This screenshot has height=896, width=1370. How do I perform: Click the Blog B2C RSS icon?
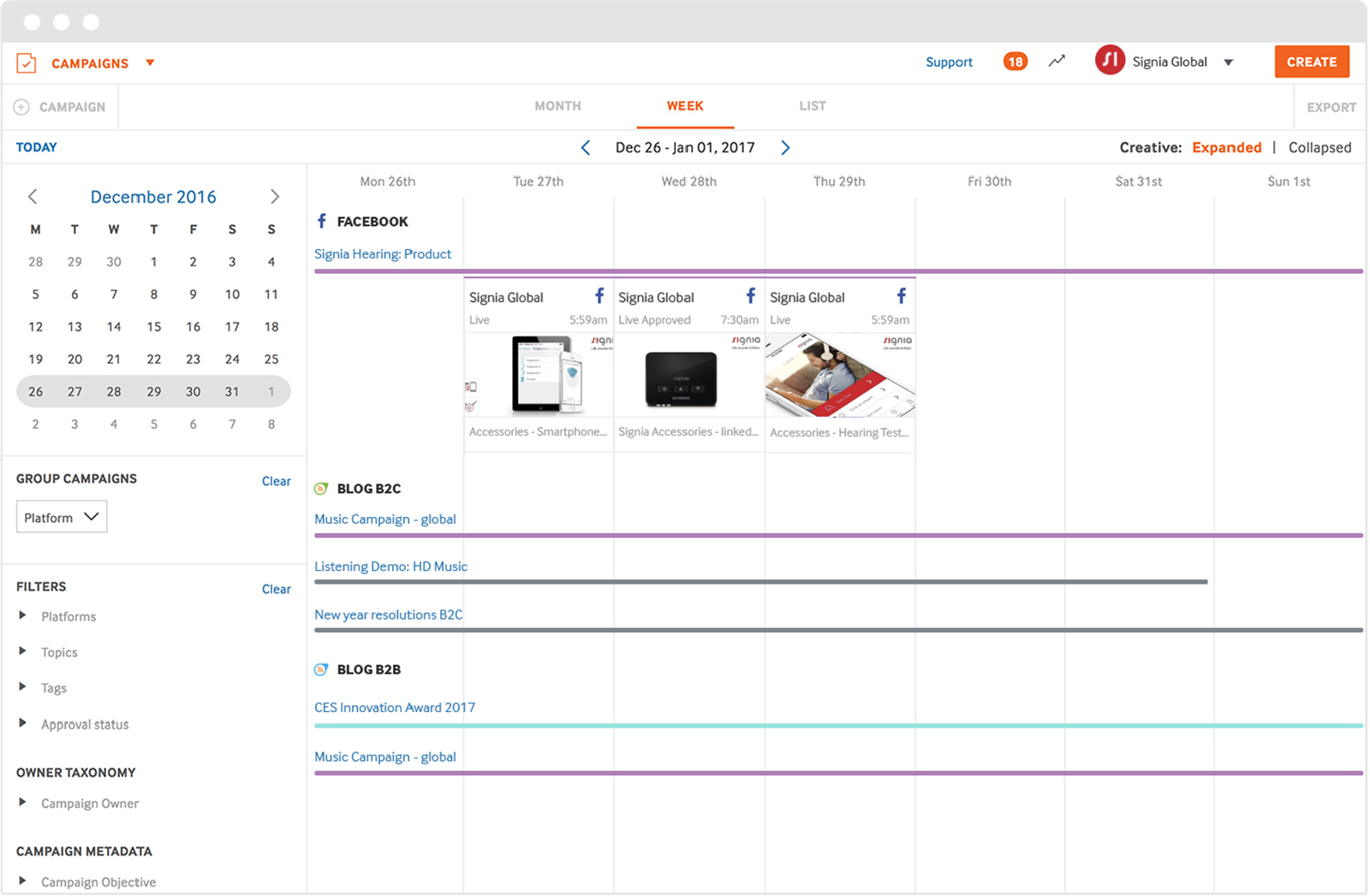coord(321,489)
